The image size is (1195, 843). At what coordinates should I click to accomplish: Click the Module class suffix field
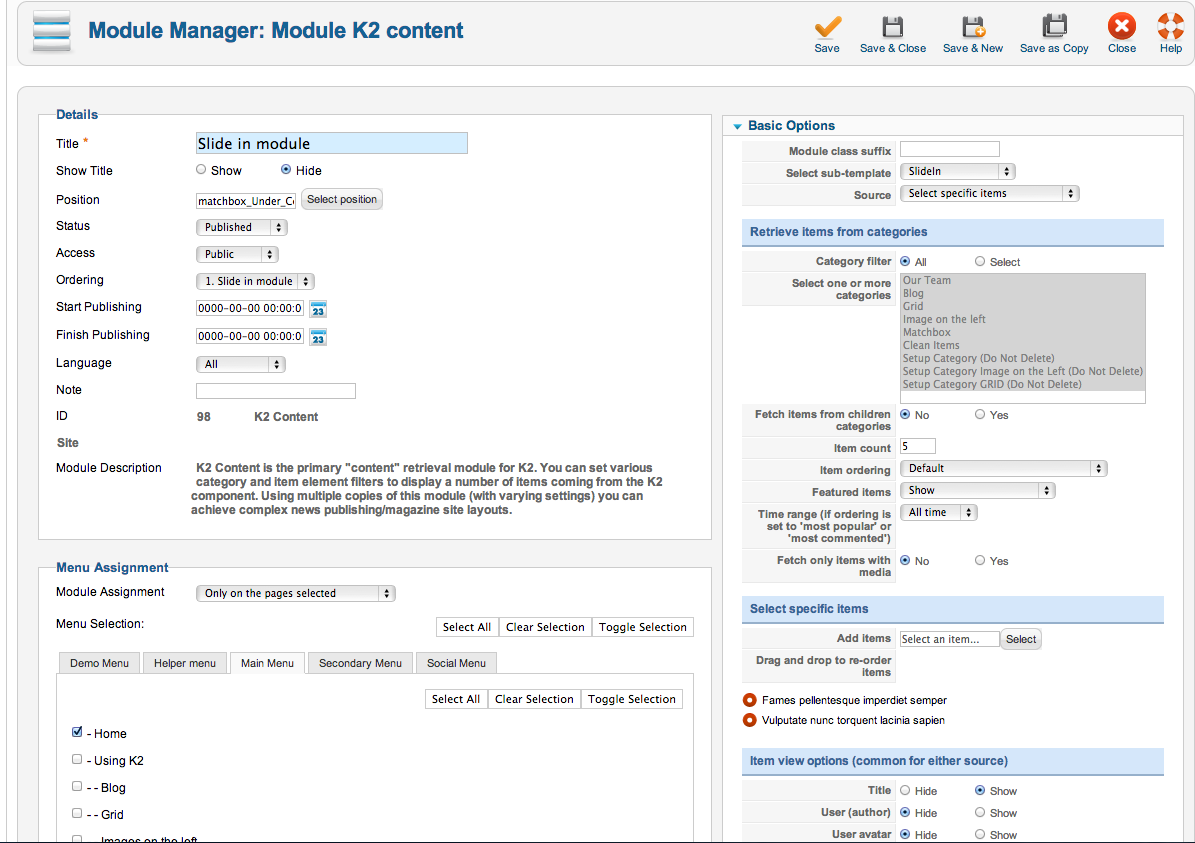coord(950,149)
